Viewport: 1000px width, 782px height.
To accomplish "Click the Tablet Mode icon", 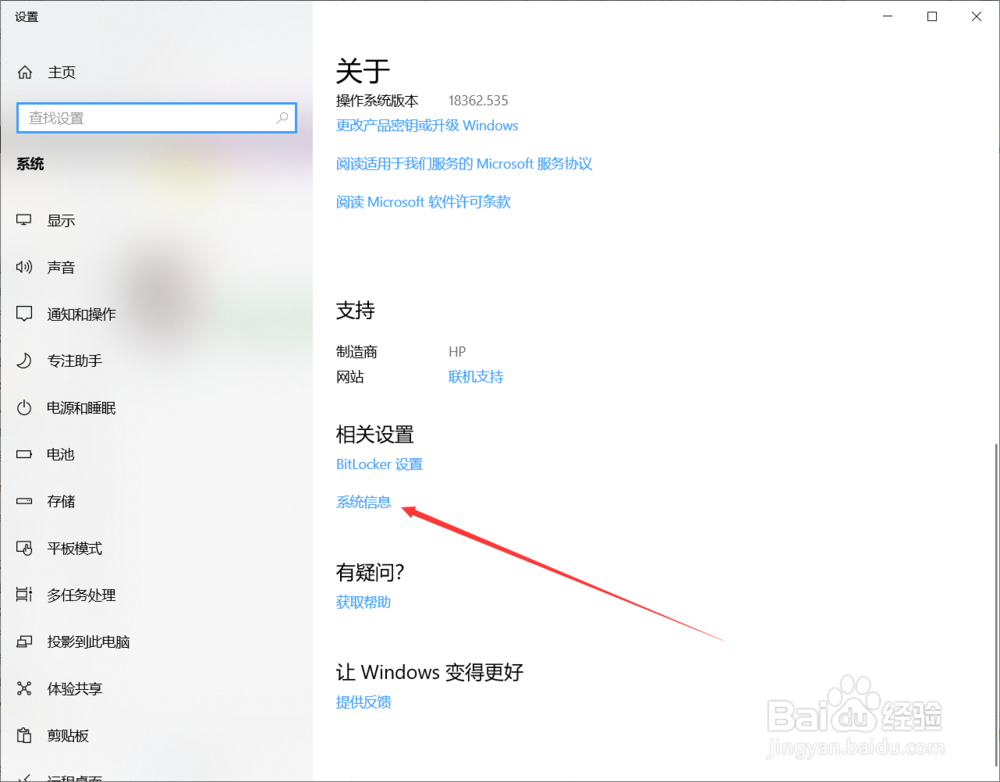I will coord(24,548).
